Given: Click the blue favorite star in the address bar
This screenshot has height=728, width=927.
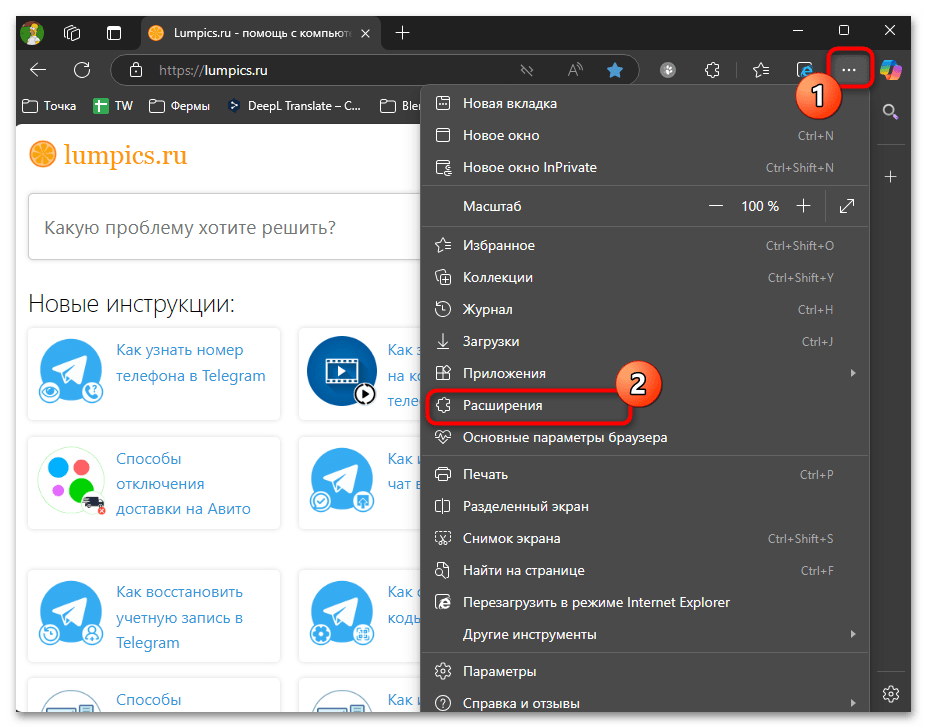Looking at the screenshot, I should (x=615, y=70).
